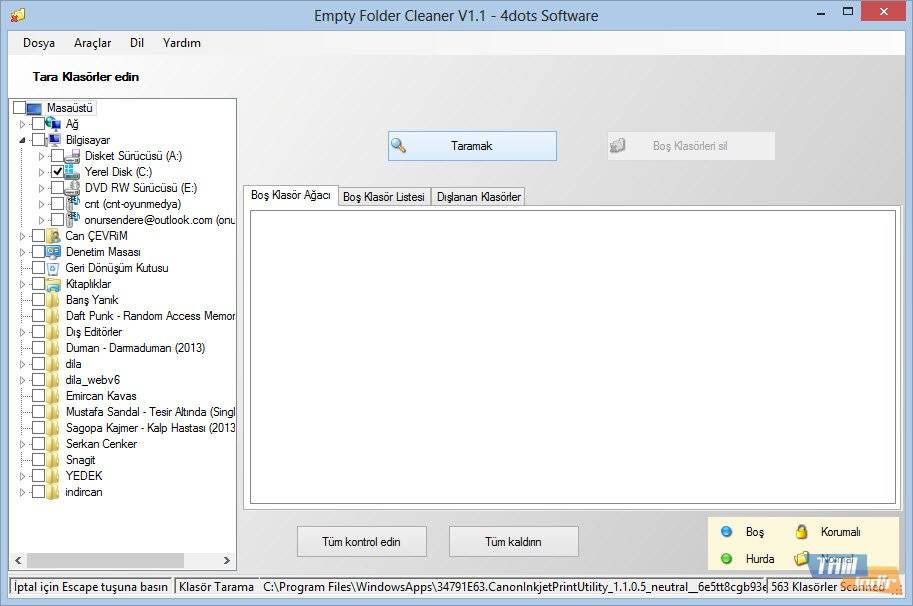
Task: Open the Araçlar menu
Action: [92, 43]
